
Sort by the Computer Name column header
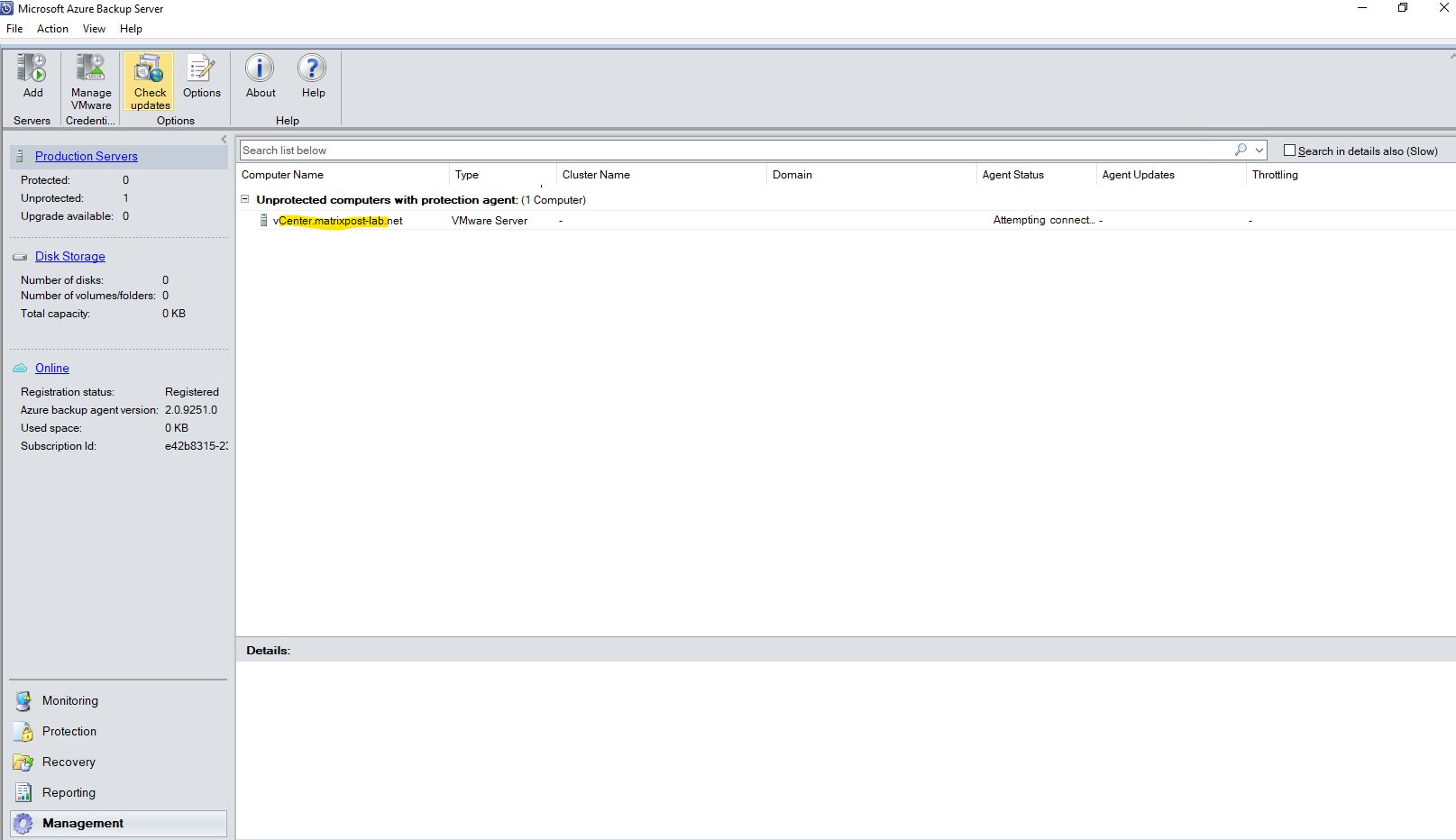pyautogui.click(x=343, y=175)
